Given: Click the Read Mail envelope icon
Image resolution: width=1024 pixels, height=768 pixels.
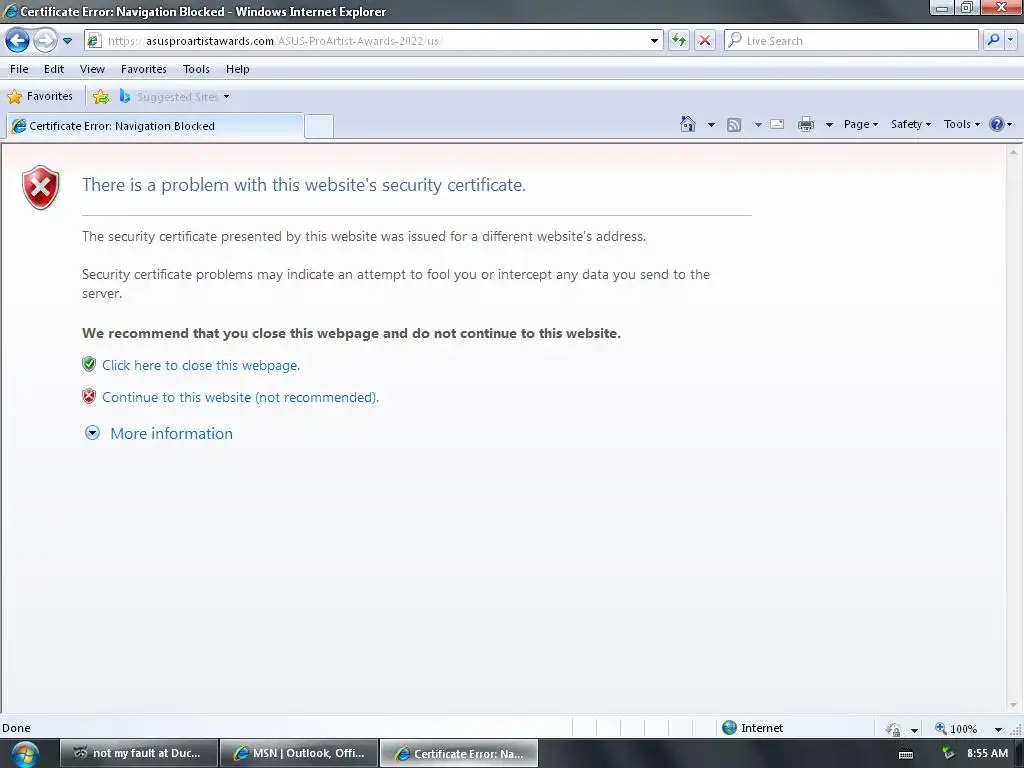Looking at the screenshot, I should (777, 124).
